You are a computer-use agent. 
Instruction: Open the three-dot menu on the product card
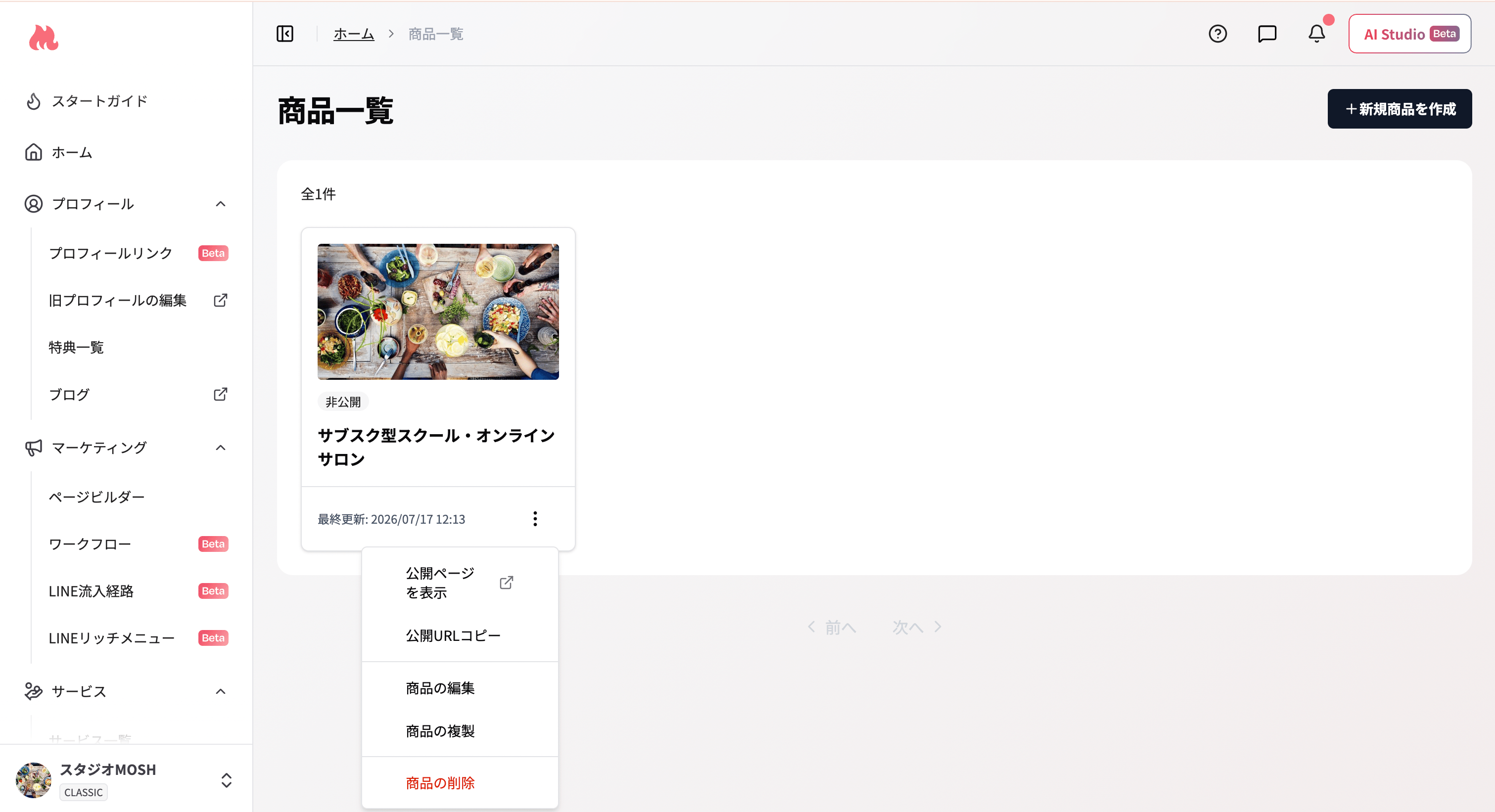[535, 519]
